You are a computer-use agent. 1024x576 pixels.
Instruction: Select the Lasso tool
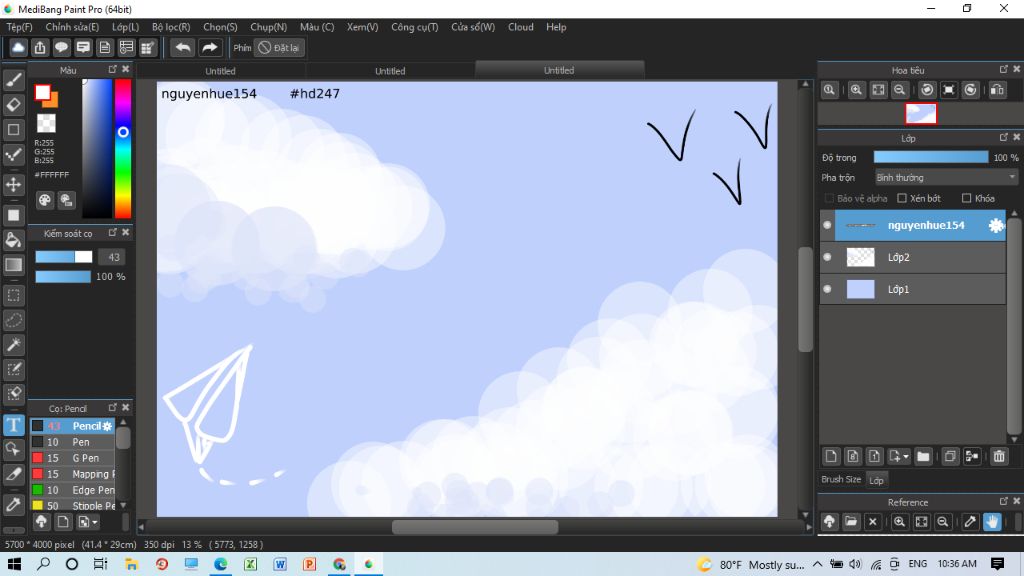coord(14,320)
